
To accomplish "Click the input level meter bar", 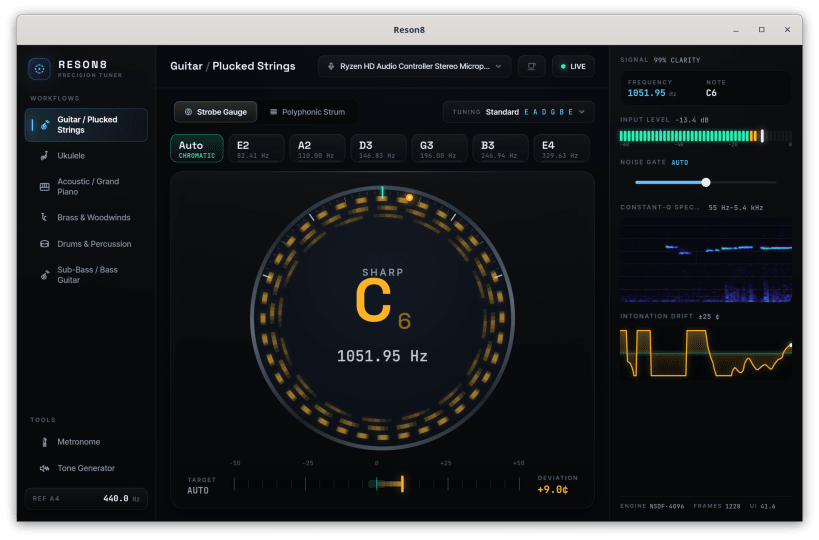I will coord(706,136).
